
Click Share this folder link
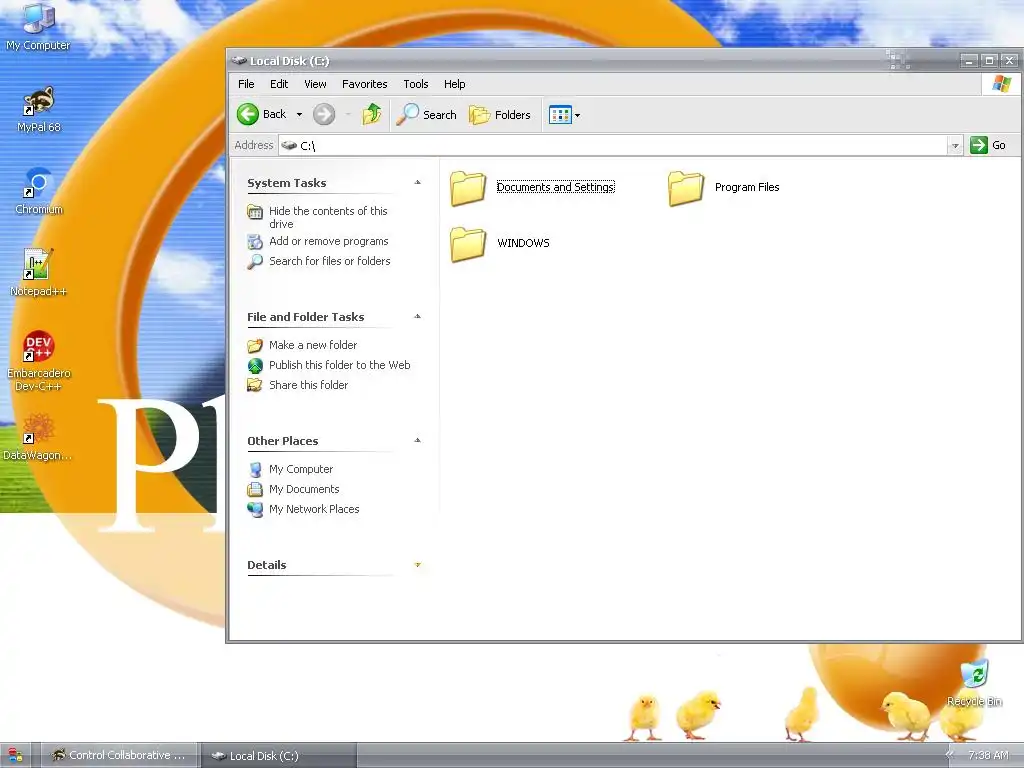coord(308,385)
